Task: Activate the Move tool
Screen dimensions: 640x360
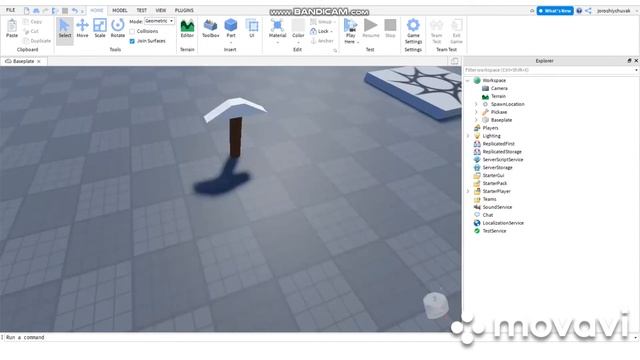Action: point(82,29)
